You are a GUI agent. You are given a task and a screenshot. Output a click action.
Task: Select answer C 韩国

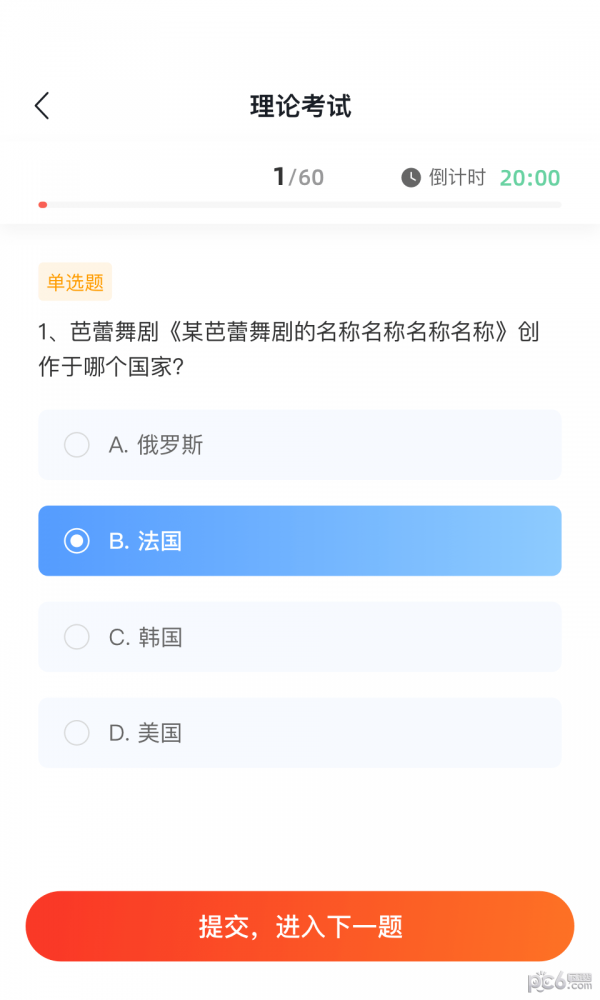point(300,637)
